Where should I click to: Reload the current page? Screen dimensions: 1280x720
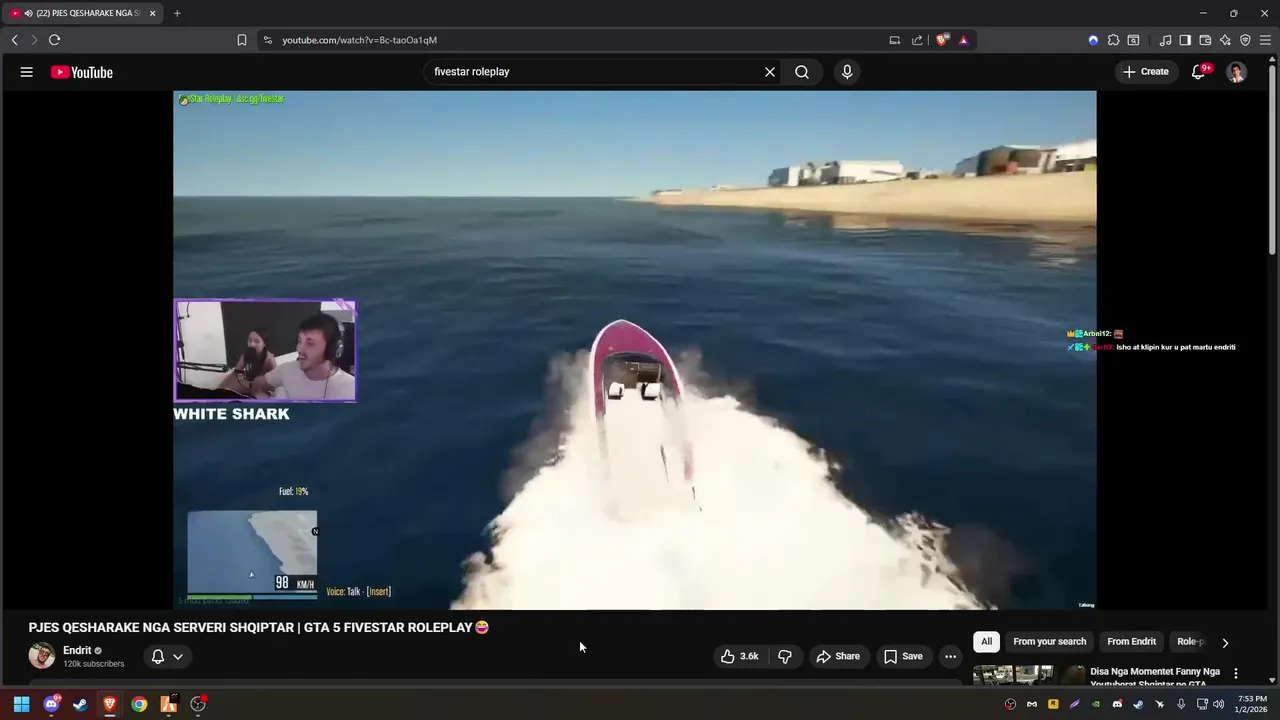(54, 40)
